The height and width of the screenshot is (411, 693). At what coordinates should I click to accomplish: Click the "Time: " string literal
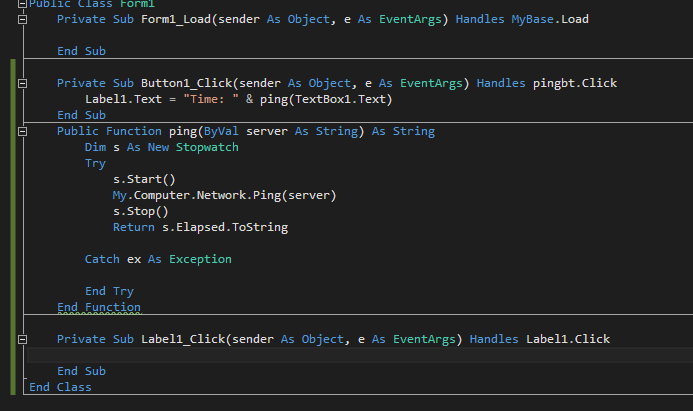[x=211, y=99]
